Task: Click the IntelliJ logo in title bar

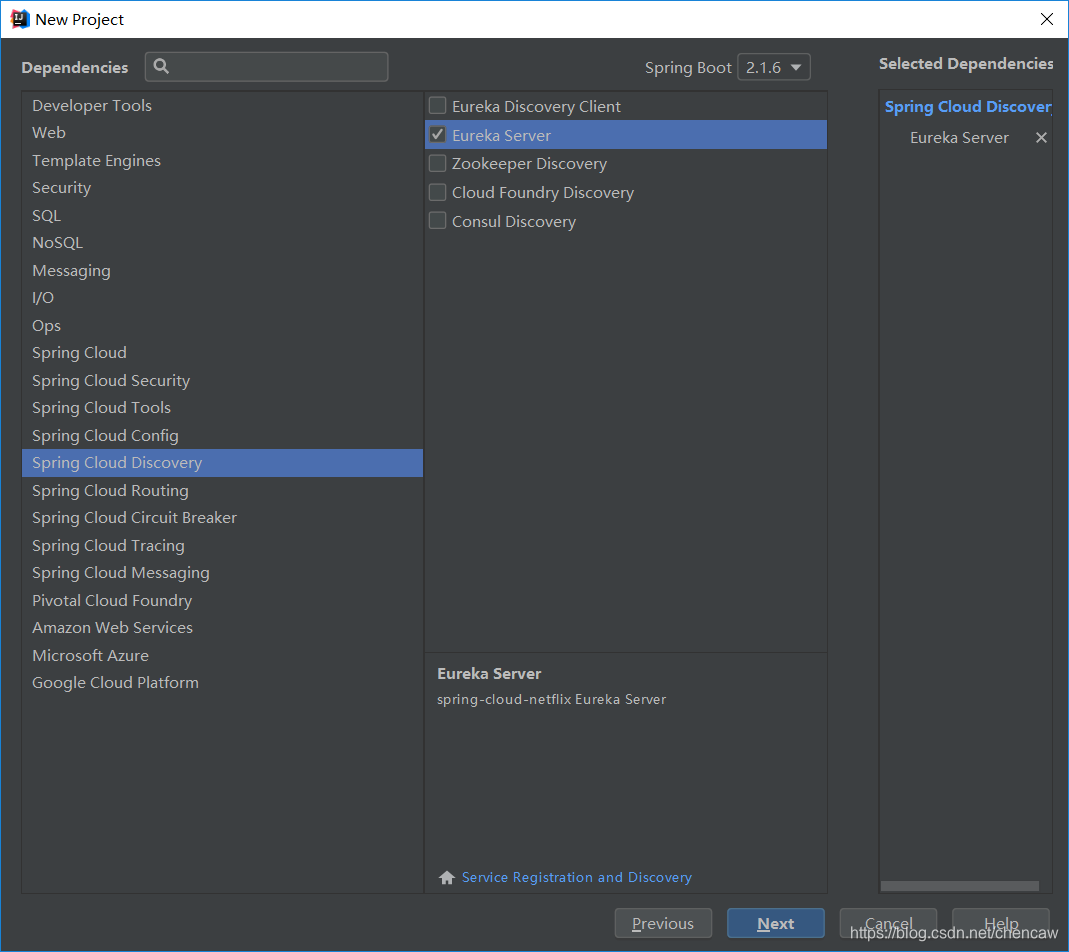Action: [20, 19]
